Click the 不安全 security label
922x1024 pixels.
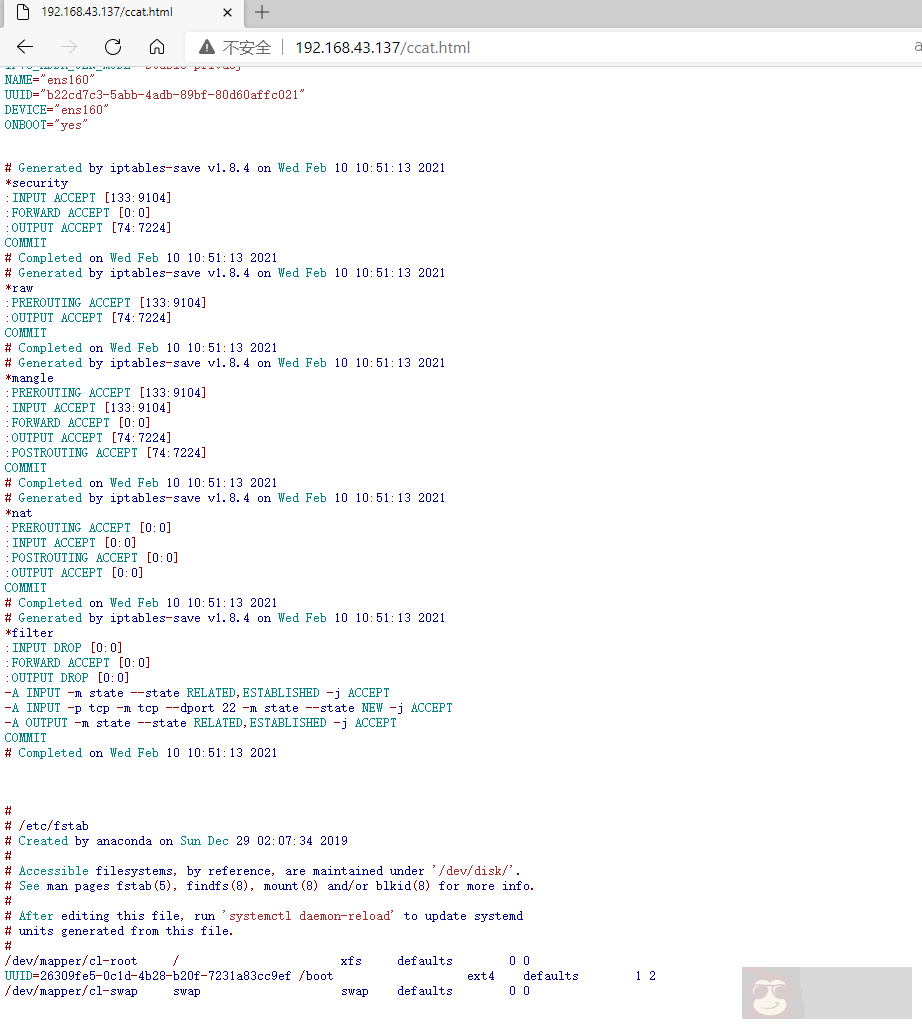tap(247, 48)
